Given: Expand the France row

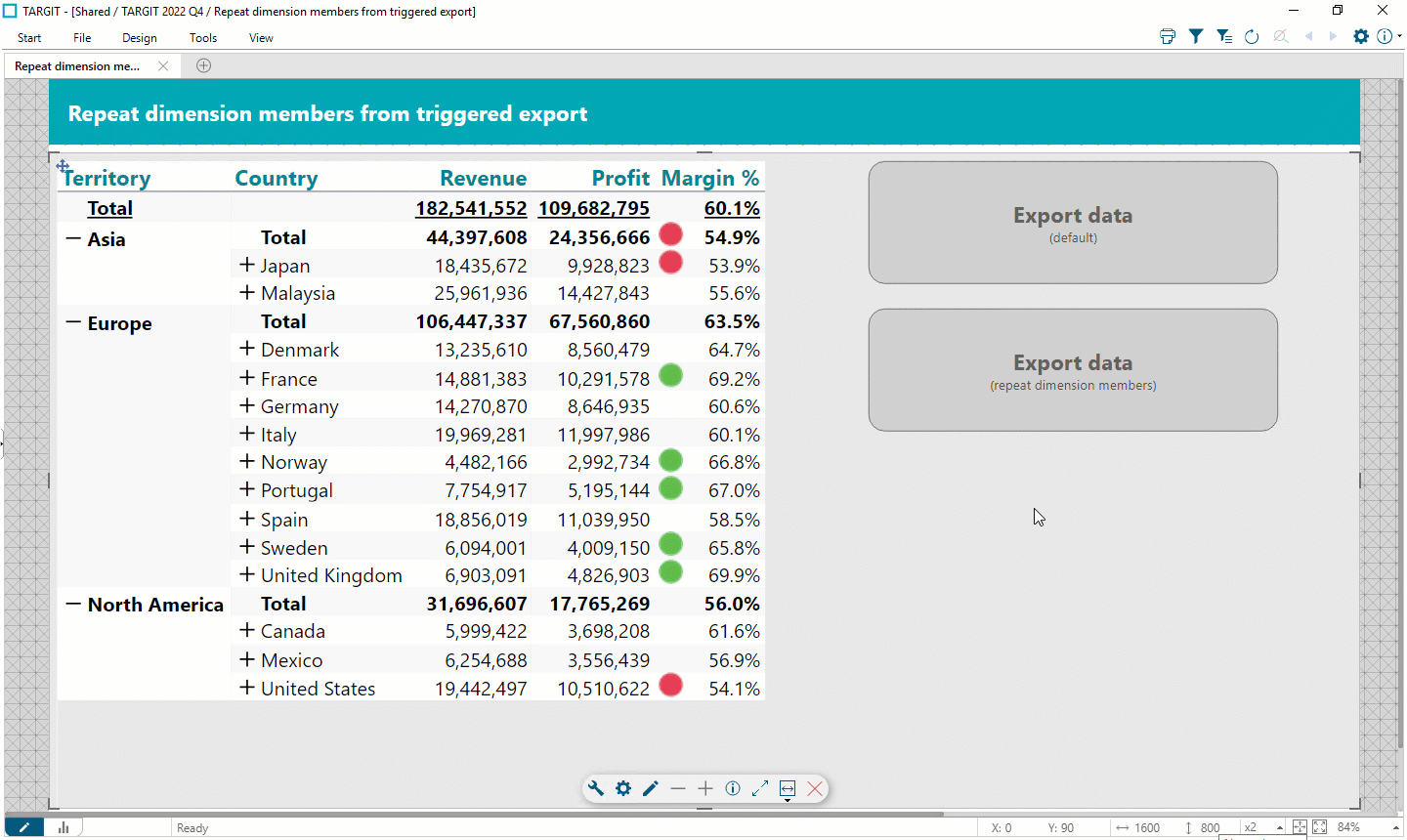Looking at the screenshot, I should click(x=247, y=377).
